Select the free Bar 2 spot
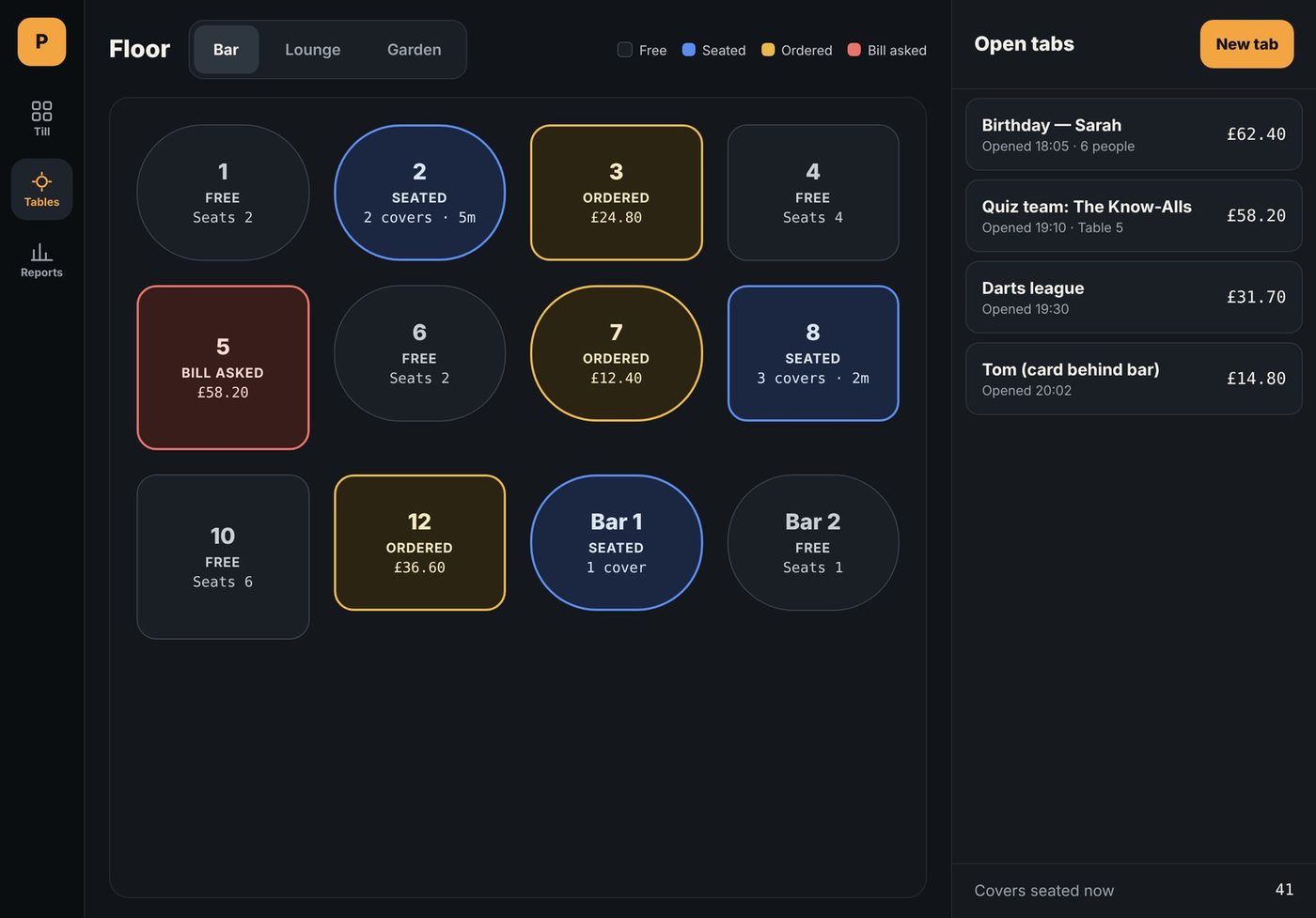 point(813,543)
